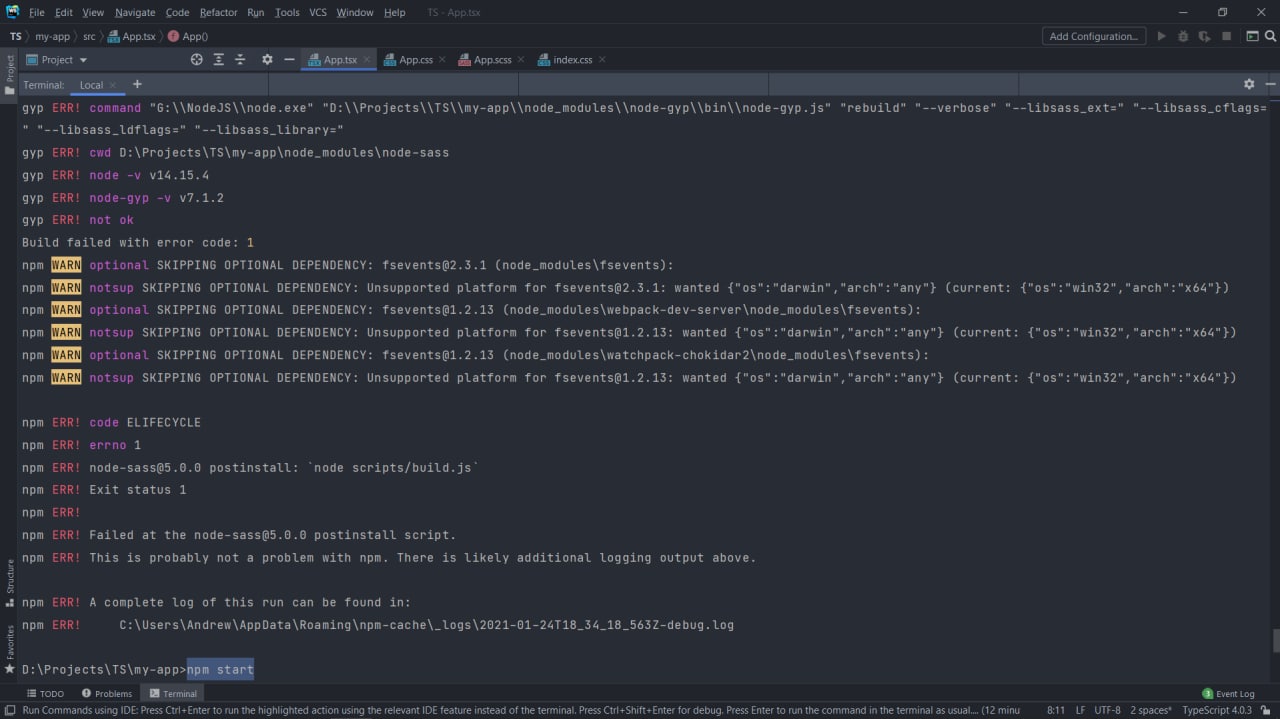Open the Project view dropdown
The height and width of the screenshot is (719, 1280).
coord(57,60)
